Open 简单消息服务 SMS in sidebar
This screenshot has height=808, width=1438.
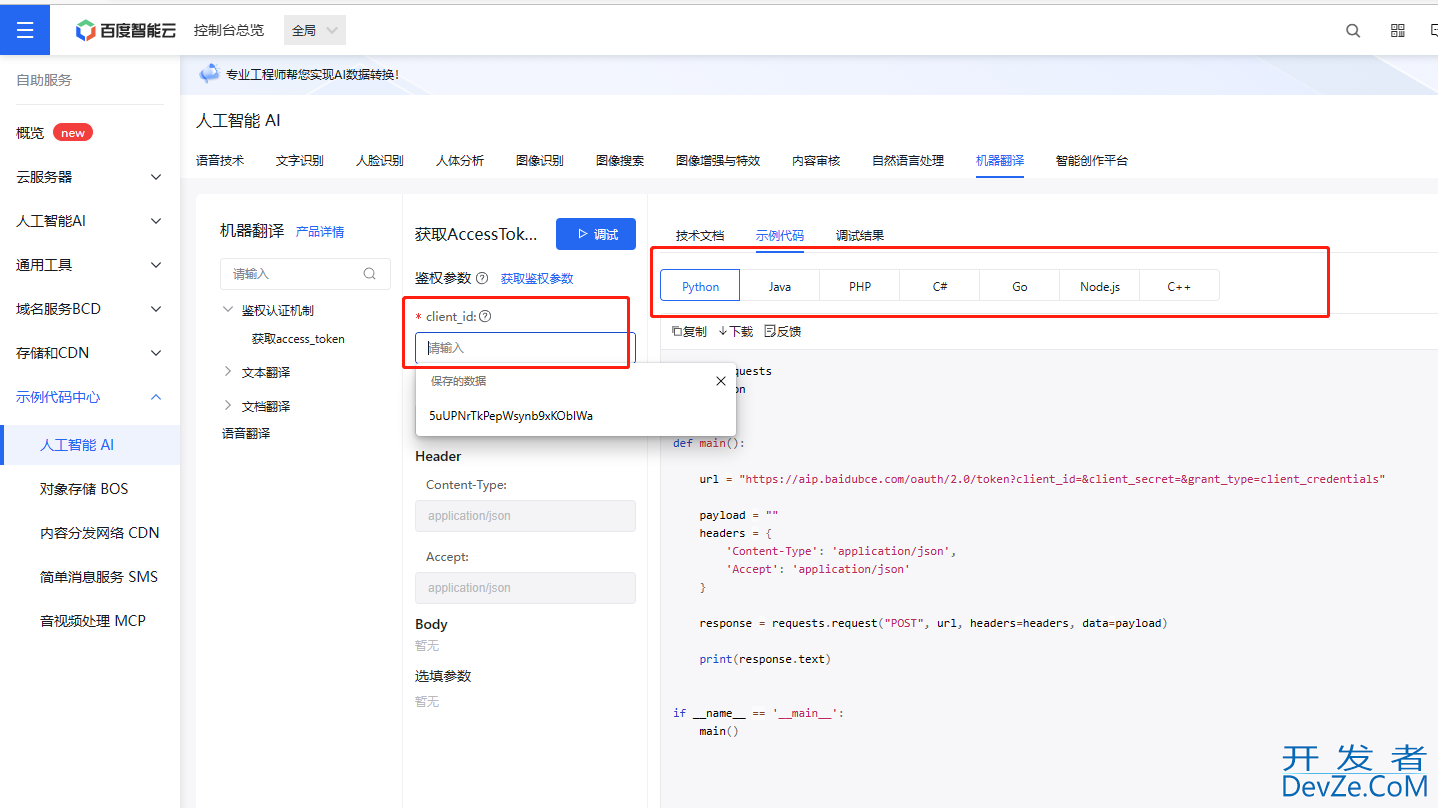[x=99, y=577]
